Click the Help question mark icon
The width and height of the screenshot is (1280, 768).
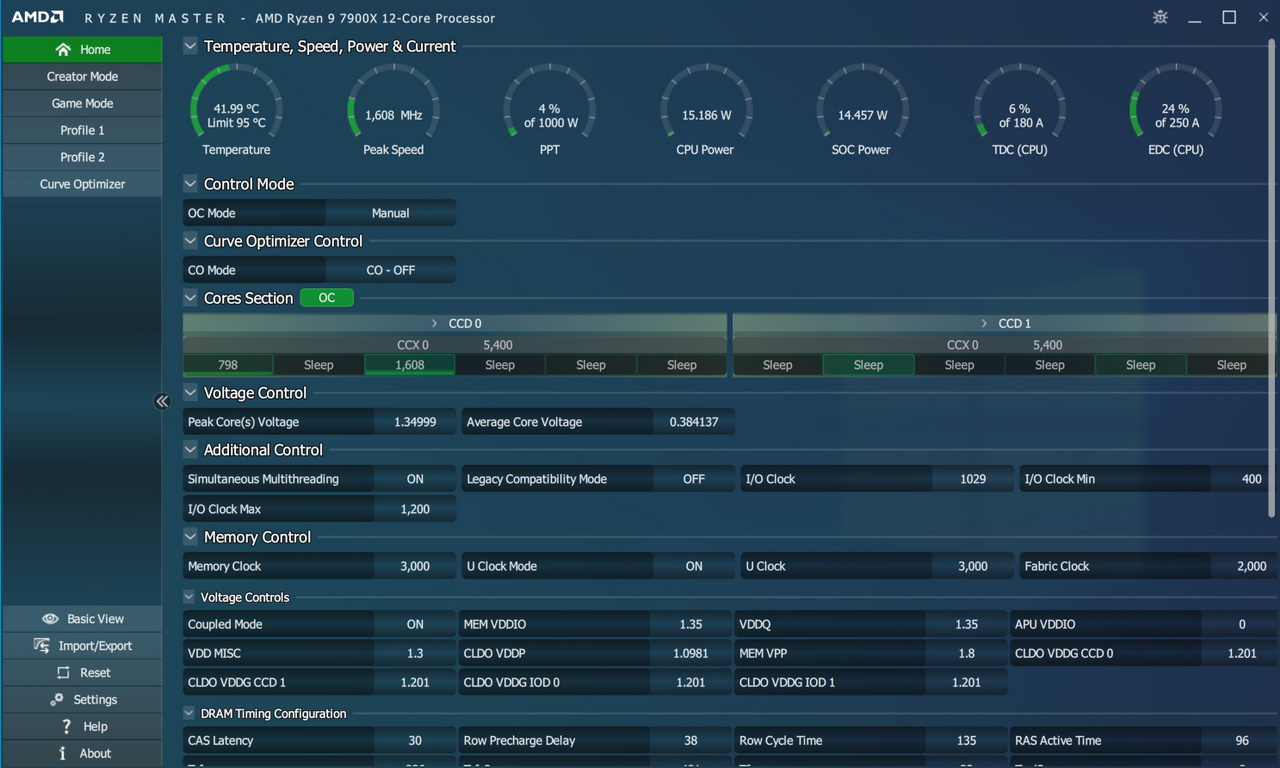[x=66, y=727]
